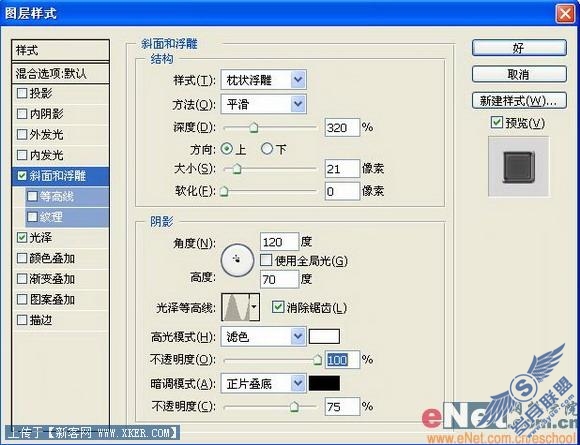Image resolution: width=580 pixels, height=445 pixels.
Task: Open the 样式 style dropdown showing 枕状浮雕
Action: 263,80
